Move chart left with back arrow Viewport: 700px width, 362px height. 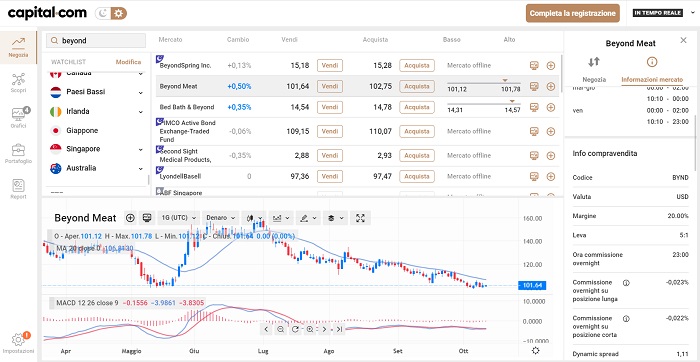[x=266, y=329]
